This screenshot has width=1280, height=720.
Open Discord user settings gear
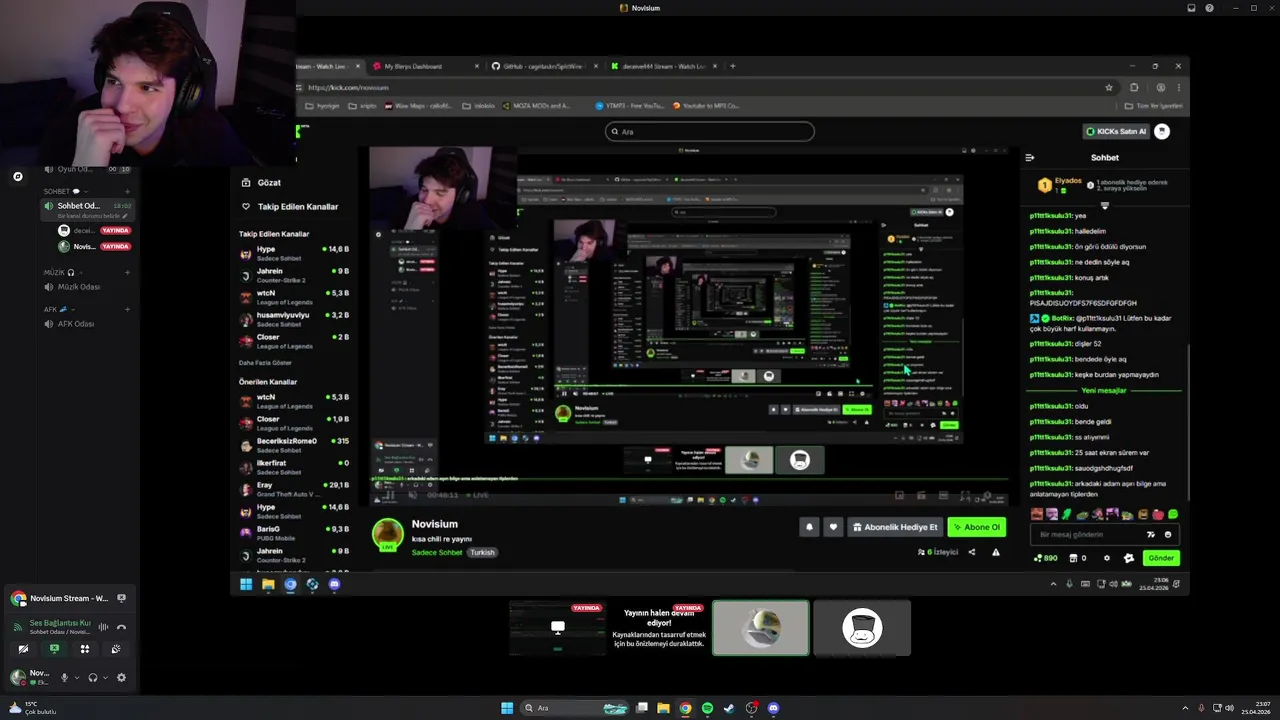click(x=121, y=677)
